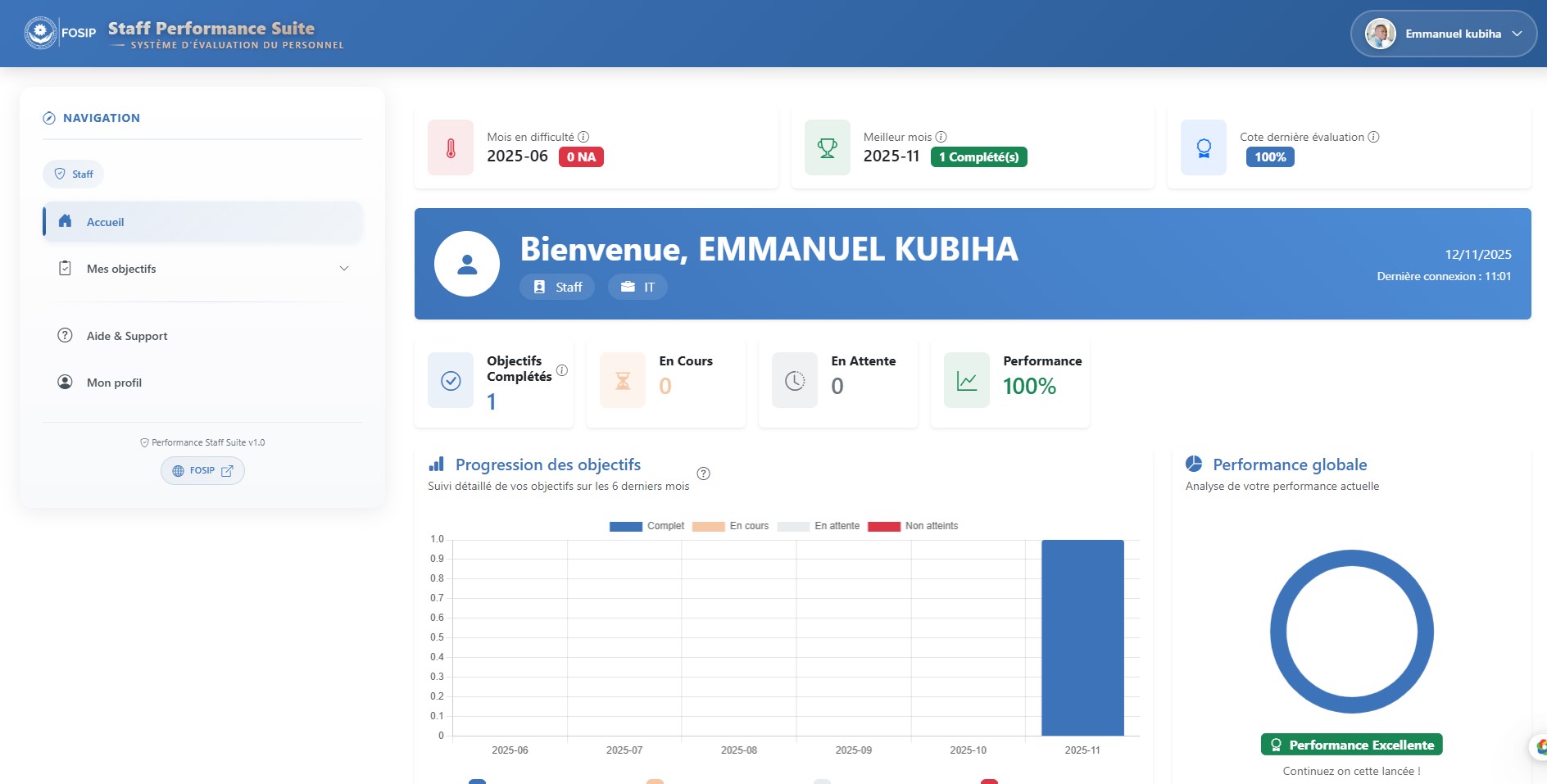Image resolution: width=1547 pixels, height=784 pixels.
Task: Click the IT department chip
Action: pyautogui.click(x=637, y=287)
